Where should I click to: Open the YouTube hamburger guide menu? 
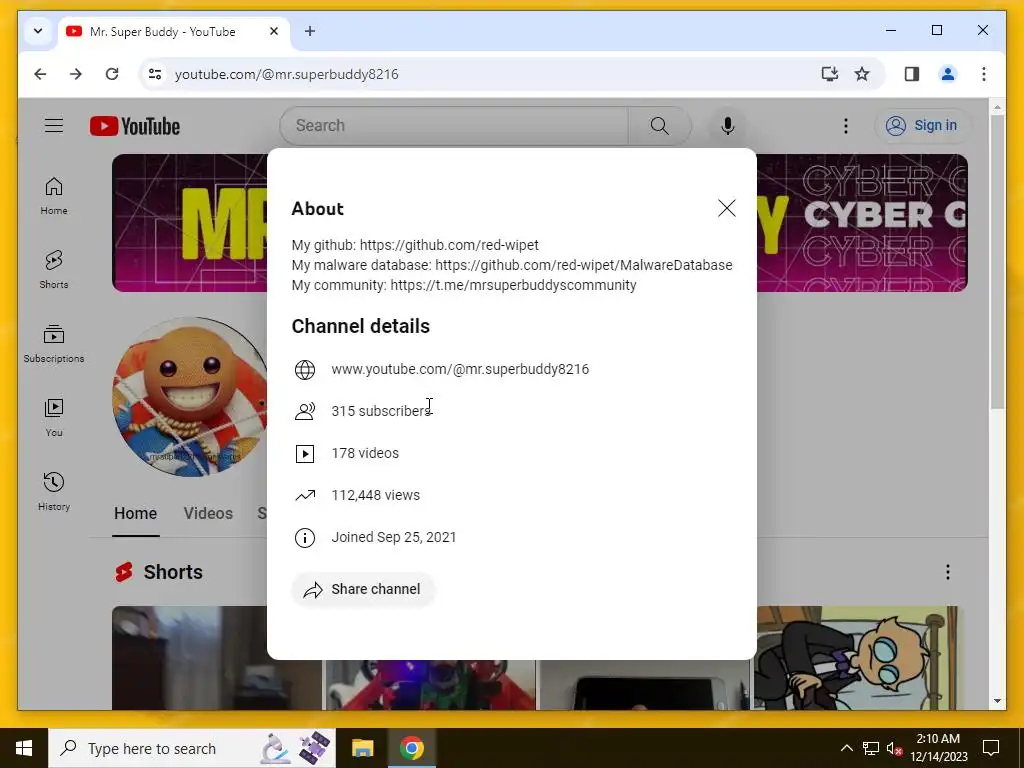point(54,125)
